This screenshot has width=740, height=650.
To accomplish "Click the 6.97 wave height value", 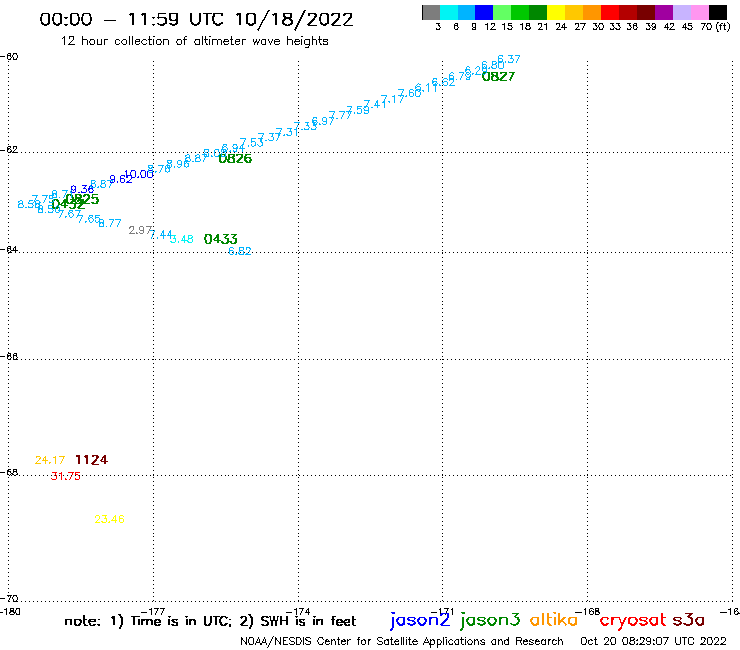I will 323,121.
